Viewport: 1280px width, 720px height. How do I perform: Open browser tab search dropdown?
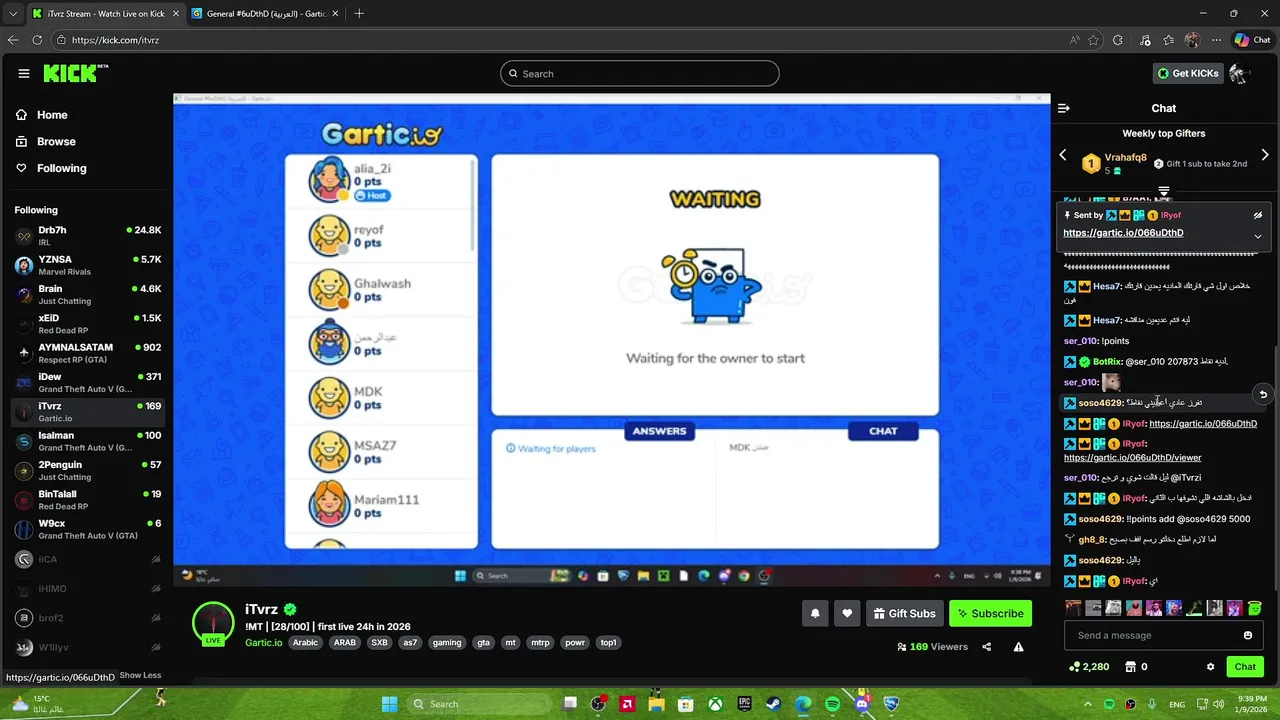coord(12,14)
